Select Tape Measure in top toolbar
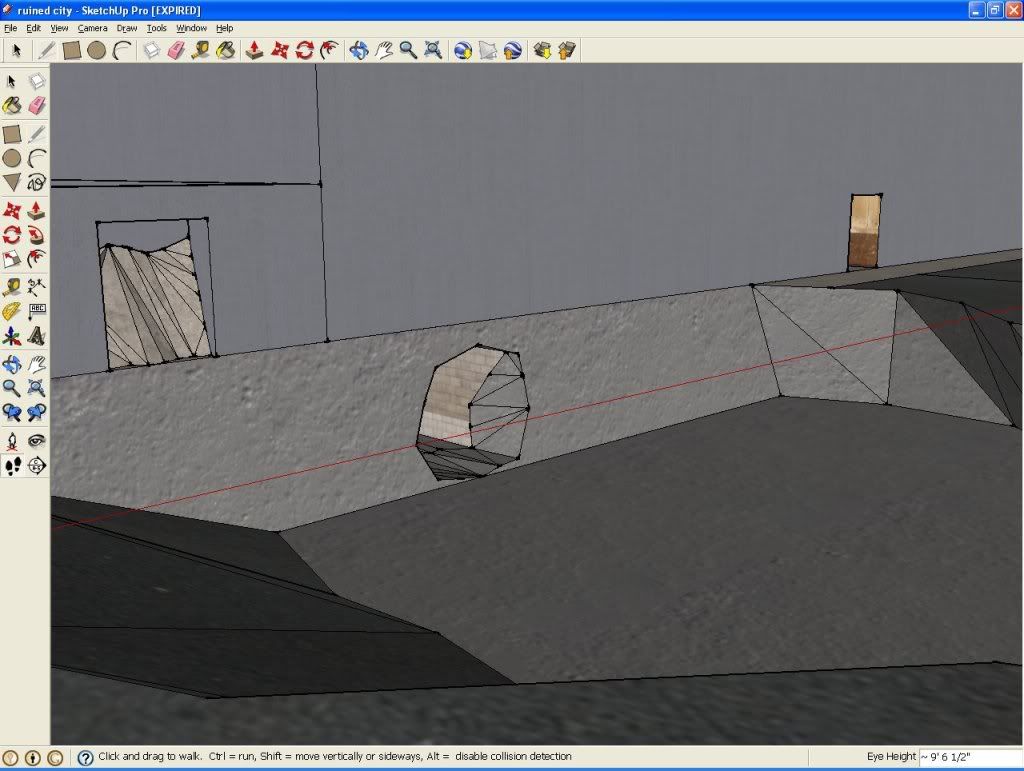This screenshot has width=1024, height=771. [x=200, y=50]
